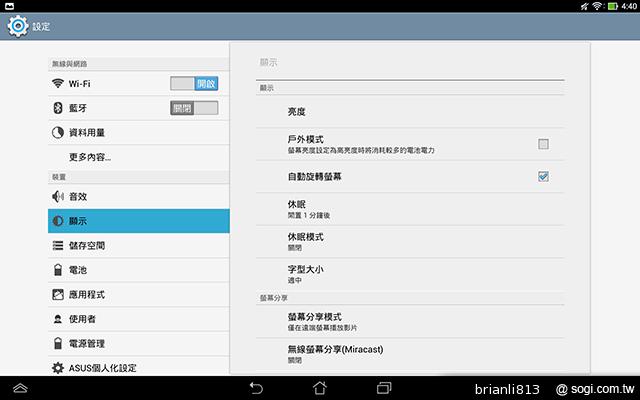
Task: Tap the Wi-Fi signal icon in sidebar
Action: coord(58,83)
